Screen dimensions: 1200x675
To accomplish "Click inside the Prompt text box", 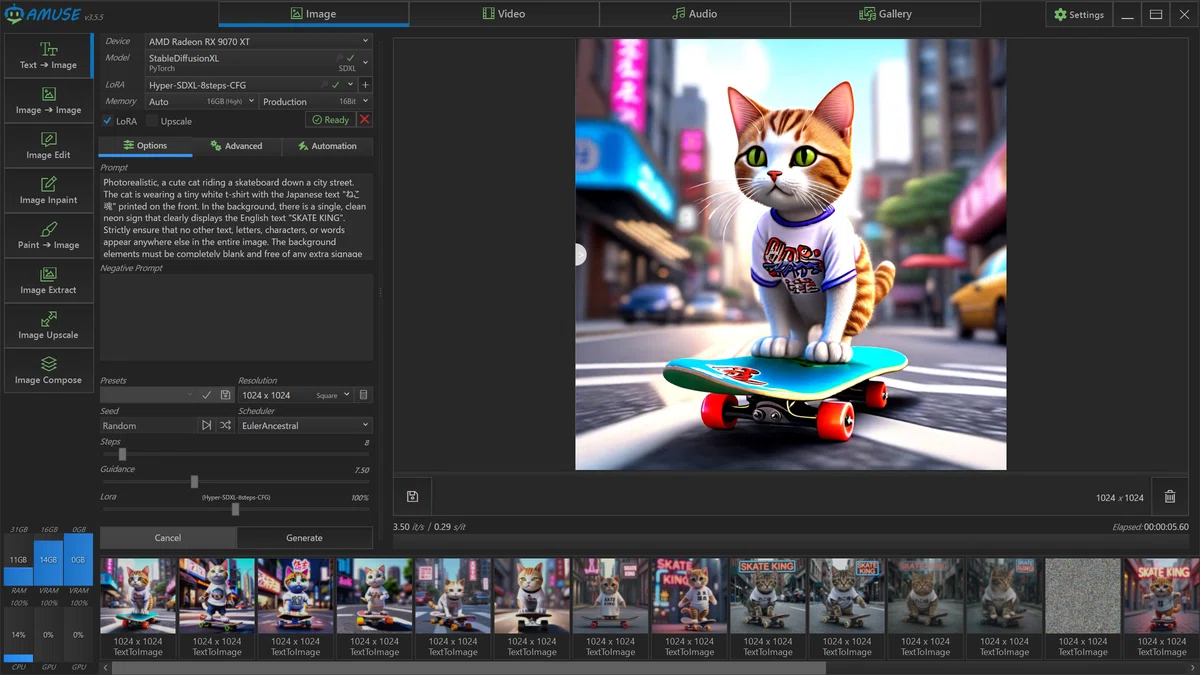I will [236, 217].
